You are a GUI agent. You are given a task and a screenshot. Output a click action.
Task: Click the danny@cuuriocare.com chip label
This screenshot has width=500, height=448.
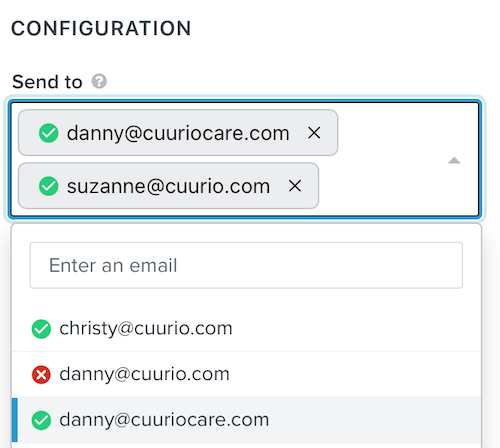tap(178, 133)
